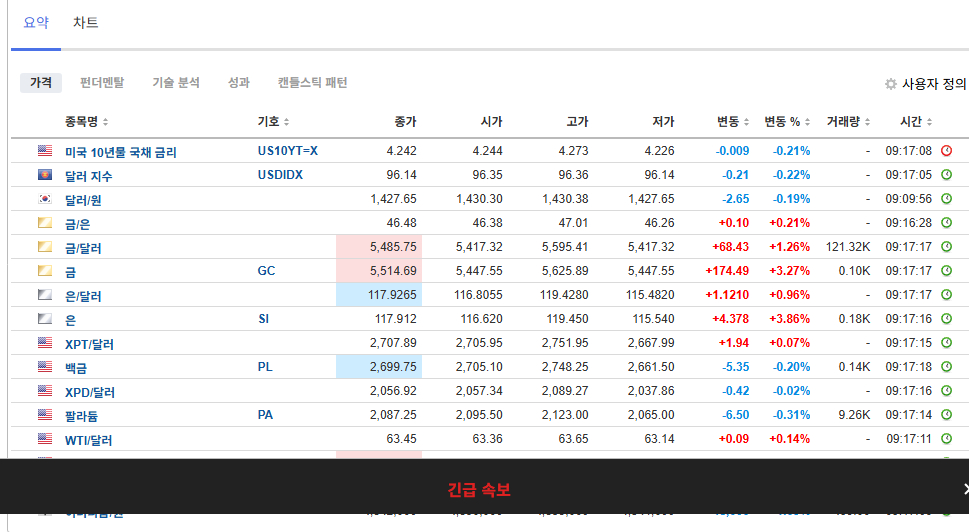This screenshot has height=532, width=969.
Task: Switch to the 차트 tab
Action: coord(86,23)
